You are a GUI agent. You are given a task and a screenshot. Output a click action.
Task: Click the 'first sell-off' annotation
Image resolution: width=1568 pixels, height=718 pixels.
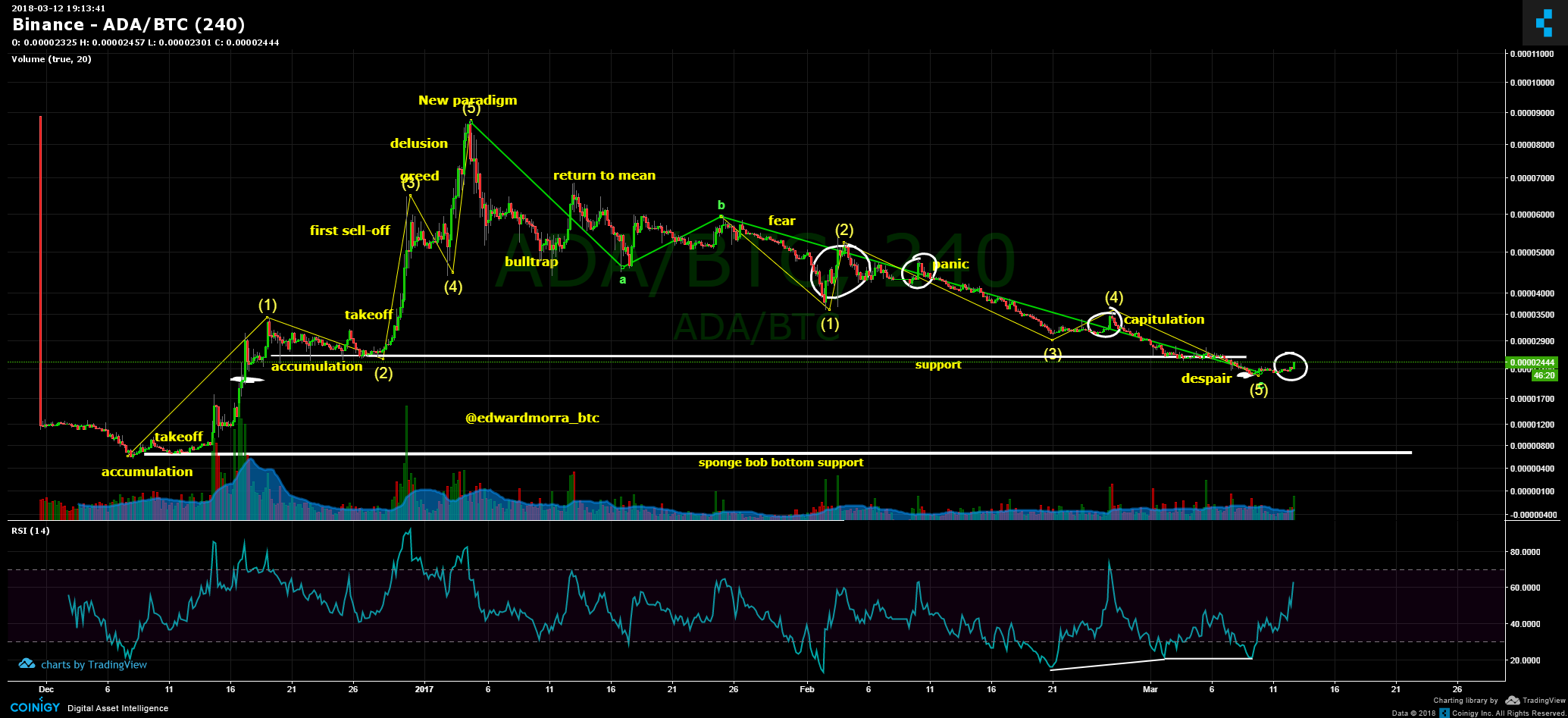point(350,230)
